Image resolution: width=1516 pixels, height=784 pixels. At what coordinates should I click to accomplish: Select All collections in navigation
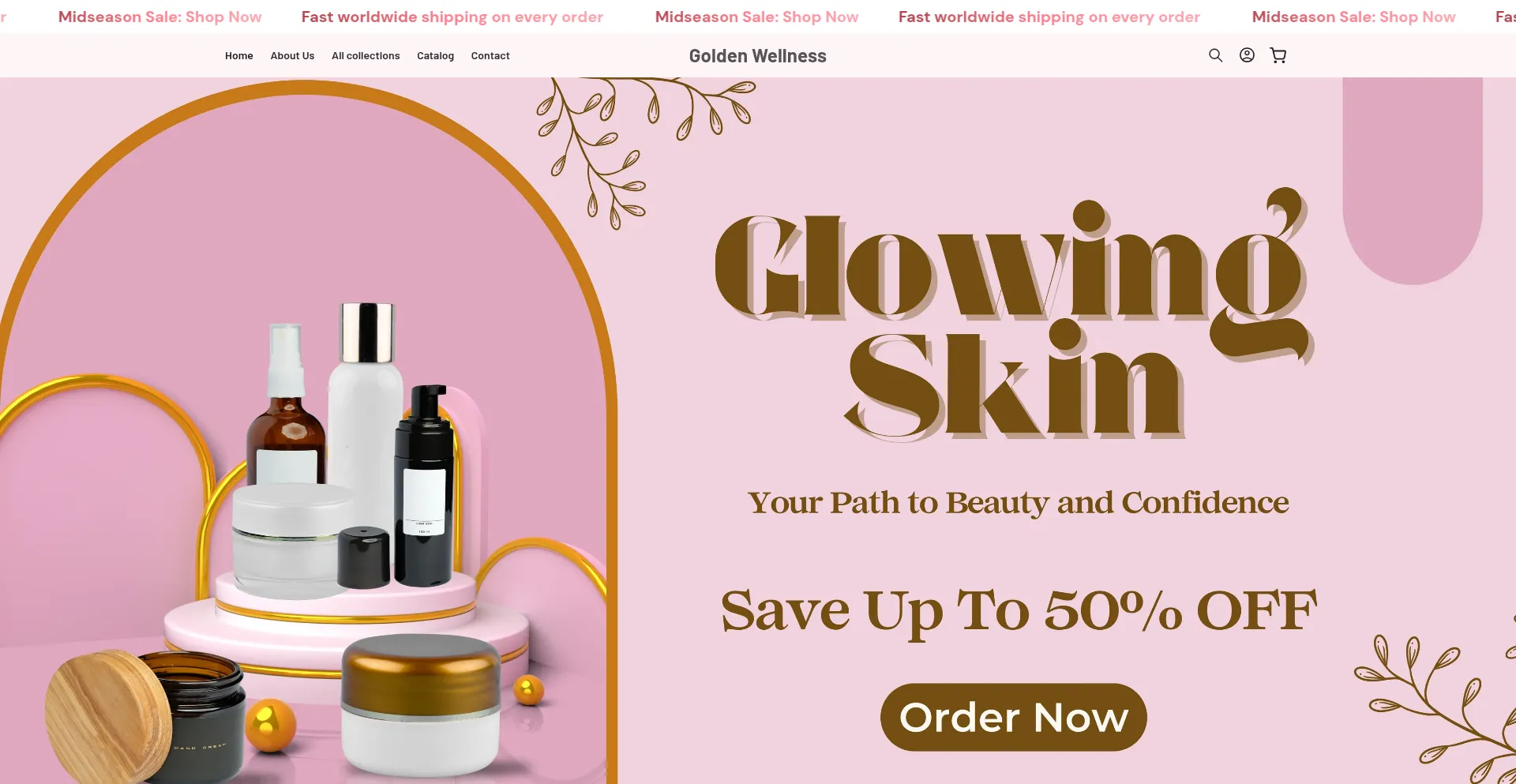pyautogui.click(x=366, y=56)
